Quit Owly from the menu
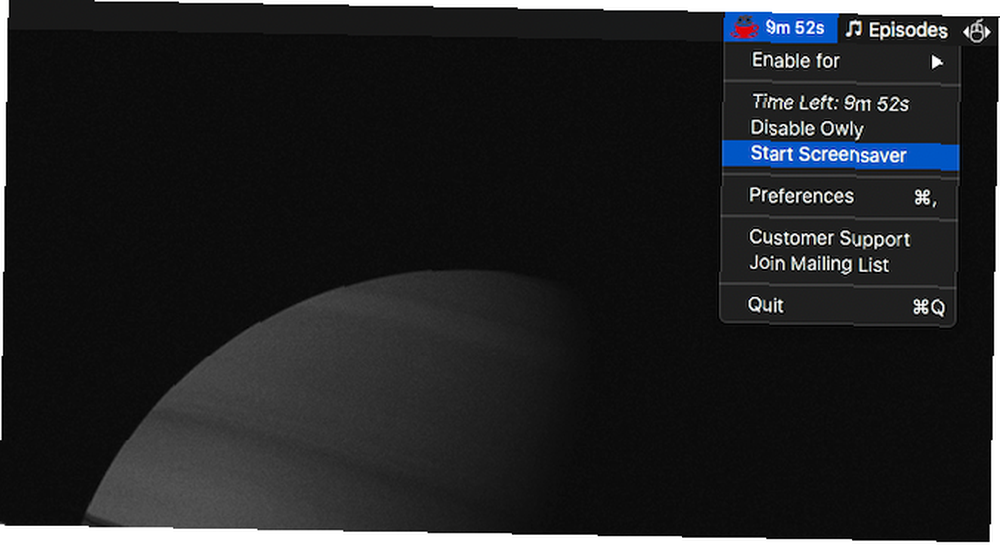Viewport: 1000px width, 545px height. point(838,306)
